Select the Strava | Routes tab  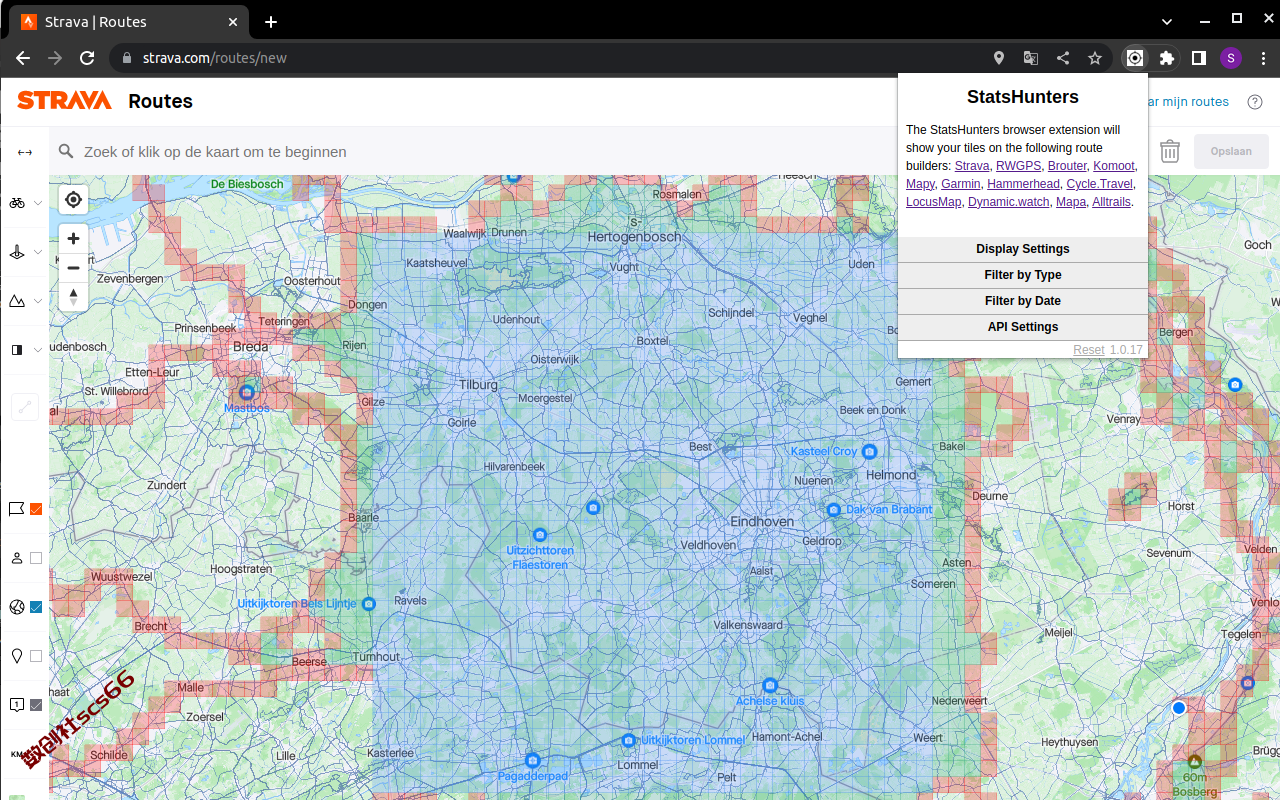point(128,22)
